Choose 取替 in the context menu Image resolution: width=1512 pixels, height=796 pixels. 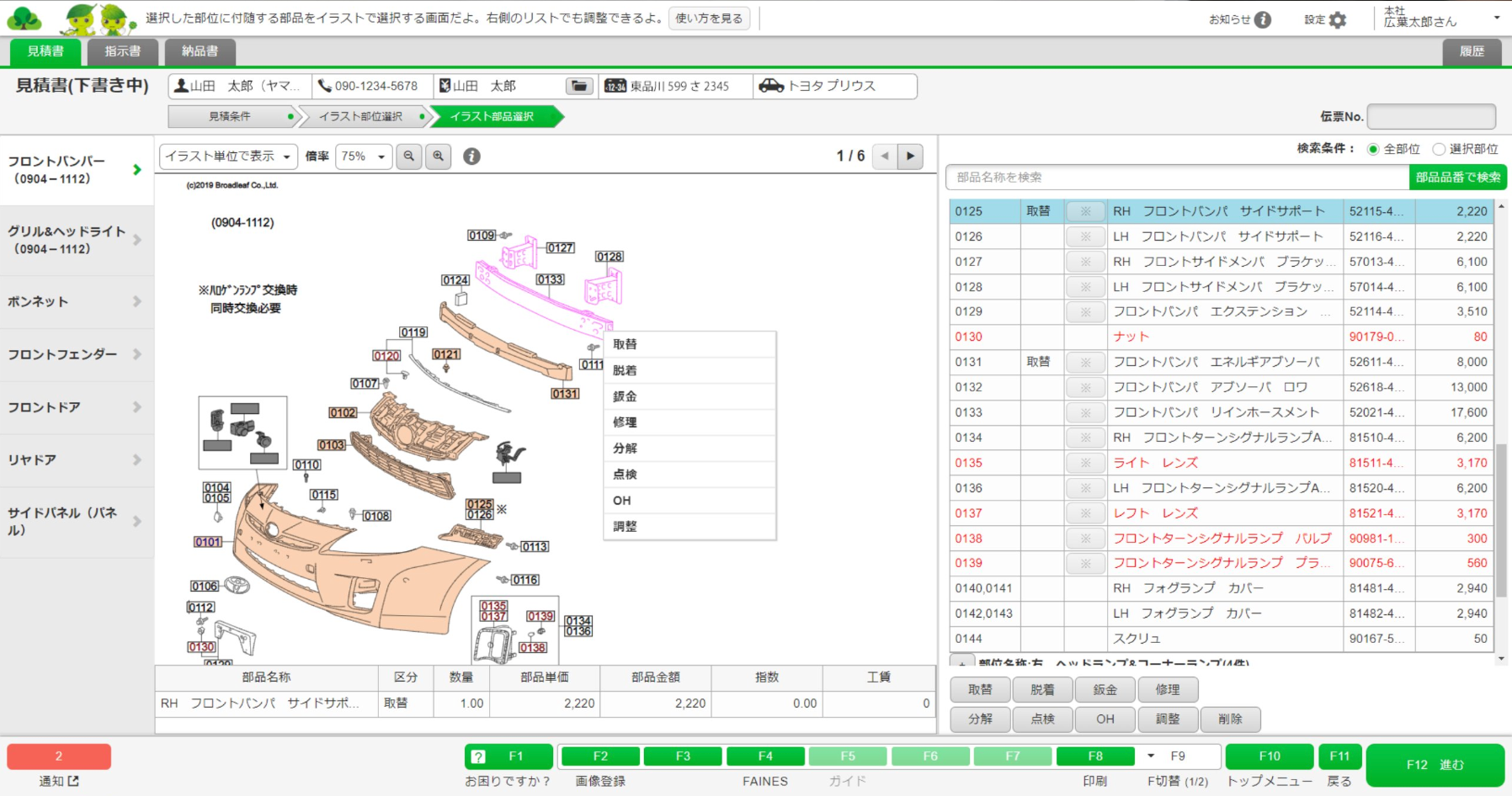[x=689, y=344]
